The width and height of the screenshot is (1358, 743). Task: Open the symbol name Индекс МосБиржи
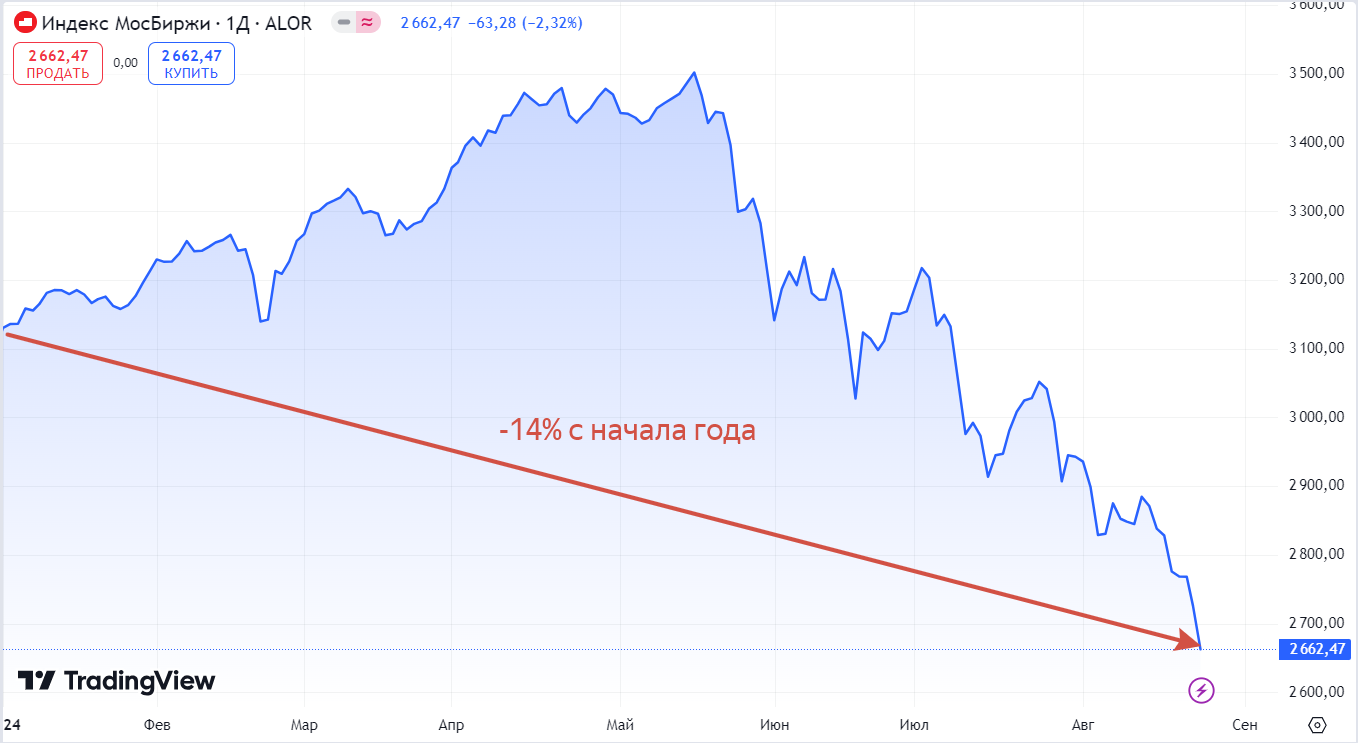126,22
